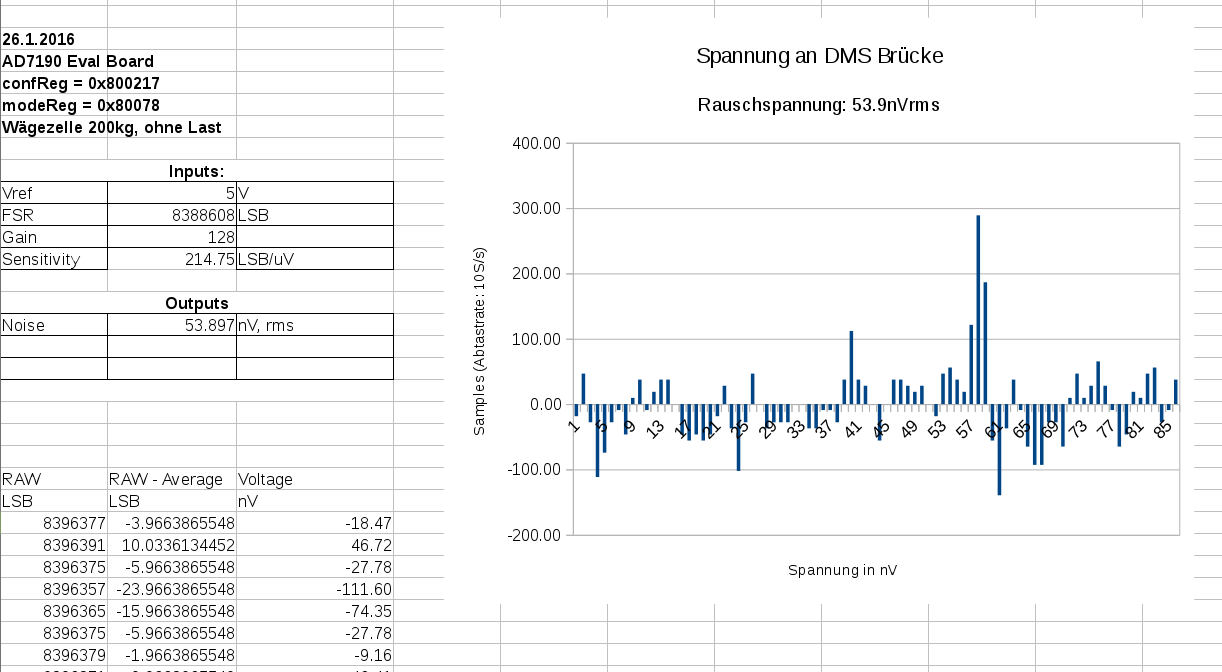Select chart title Spannung an DMS Brücke
Viewport: 1222px width, 672px height.
(819, 56)
